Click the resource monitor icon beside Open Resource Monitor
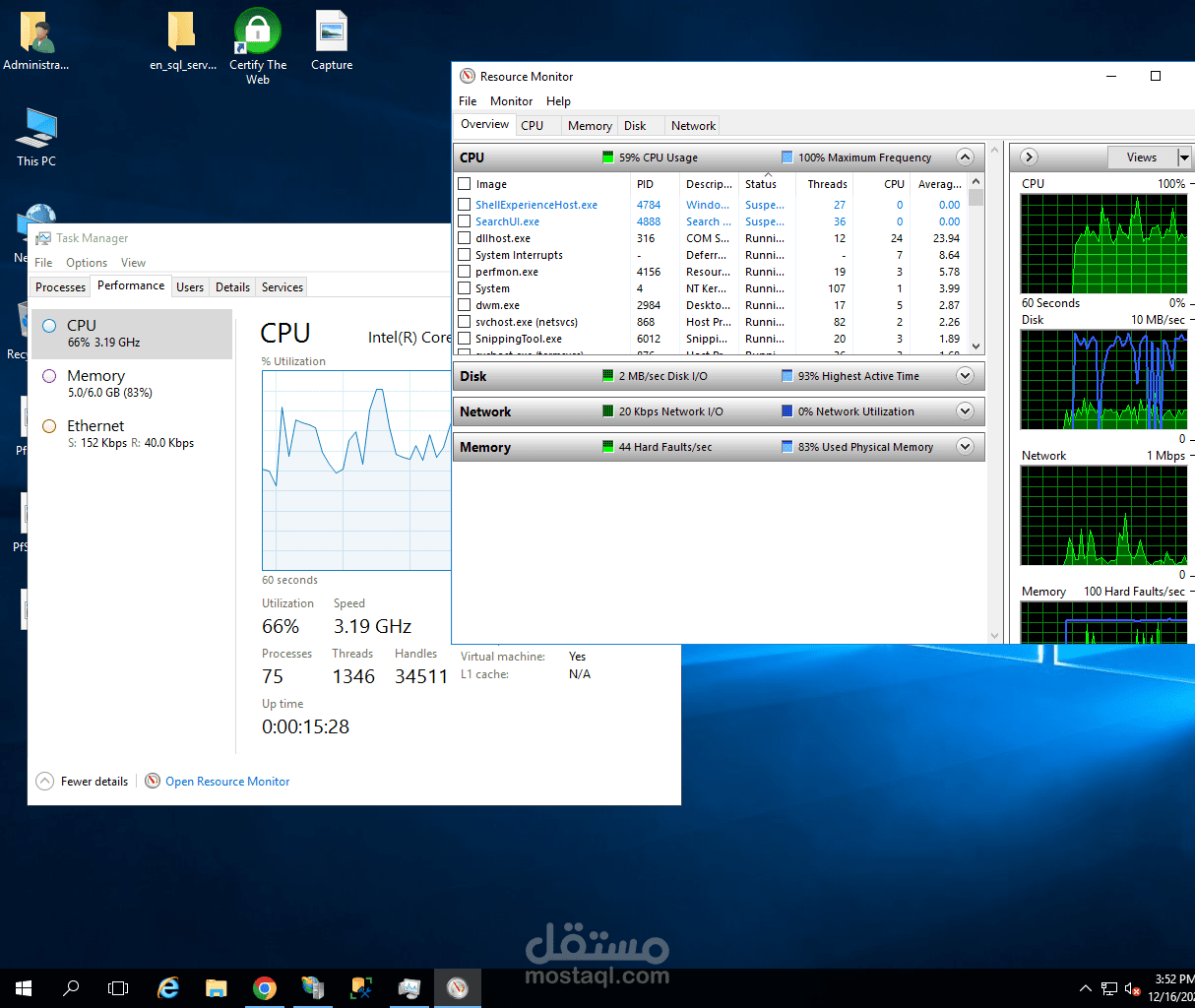Viewport: 1195px width, 1008px height. pos(153,781)
